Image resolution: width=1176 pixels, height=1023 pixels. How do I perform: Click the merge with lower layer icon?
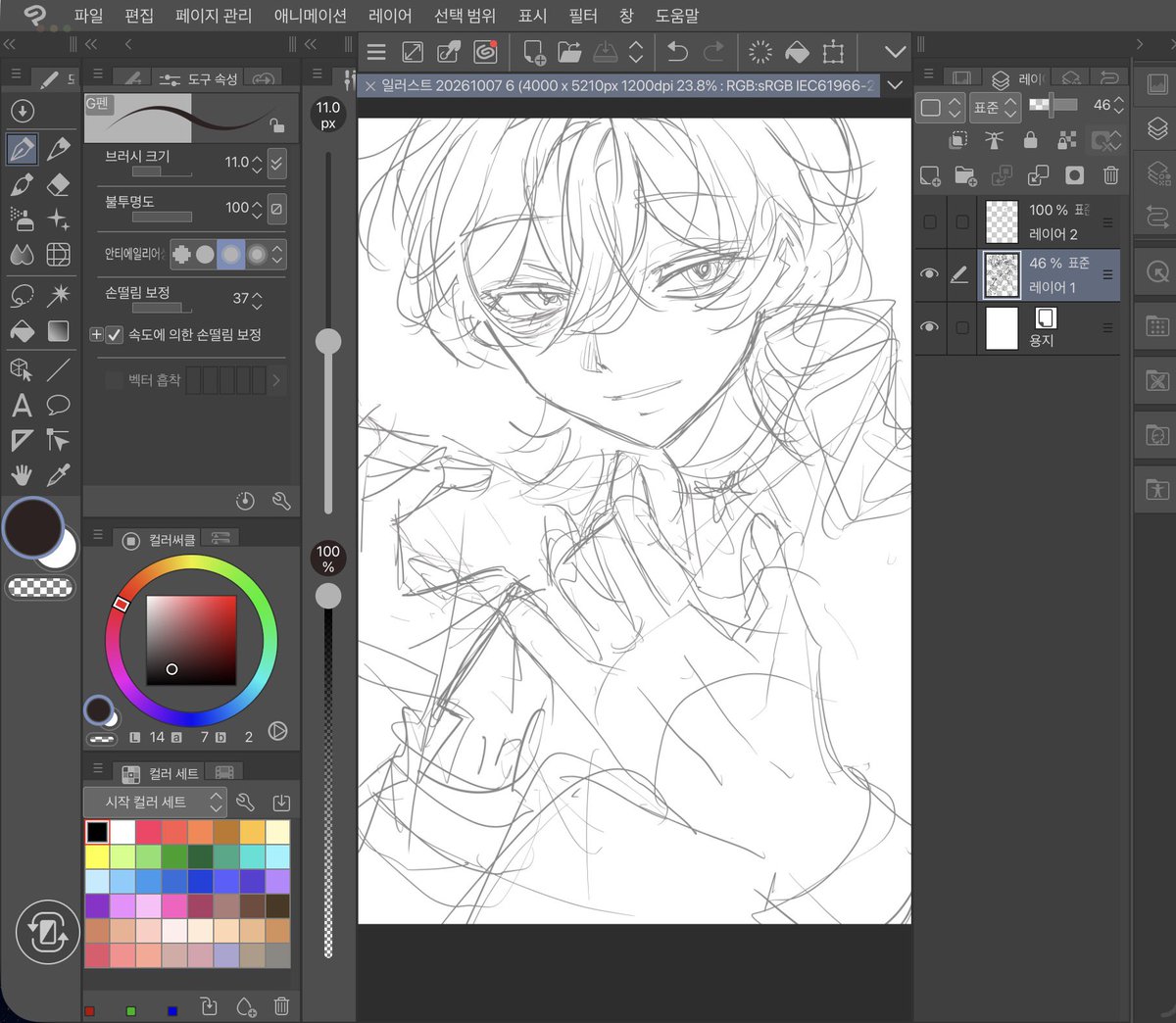point(1038,175)
